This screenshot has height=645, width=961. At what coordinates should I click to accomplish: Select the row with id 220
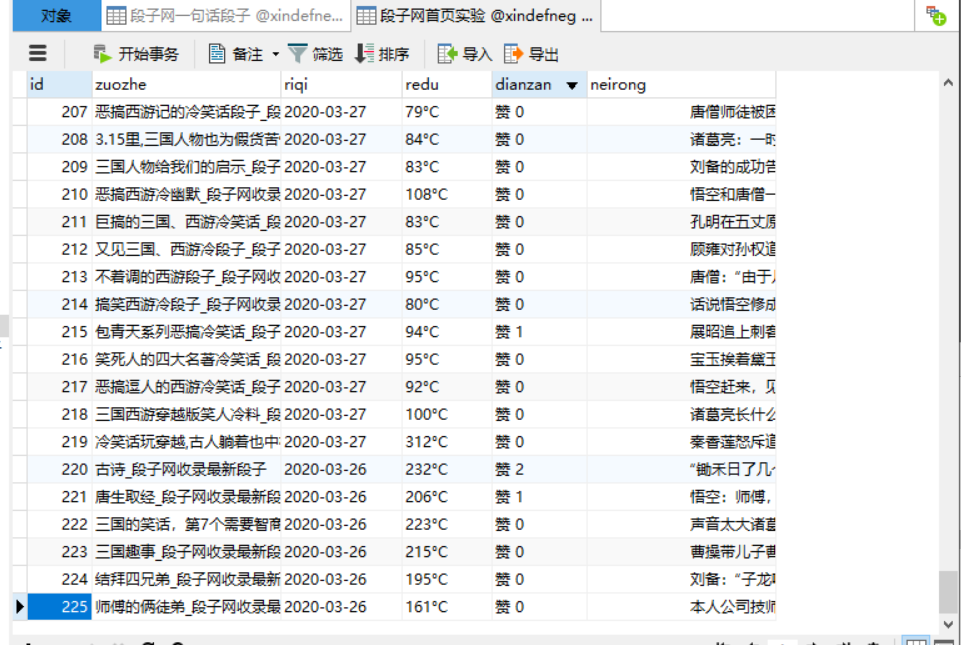click(60, 469)
